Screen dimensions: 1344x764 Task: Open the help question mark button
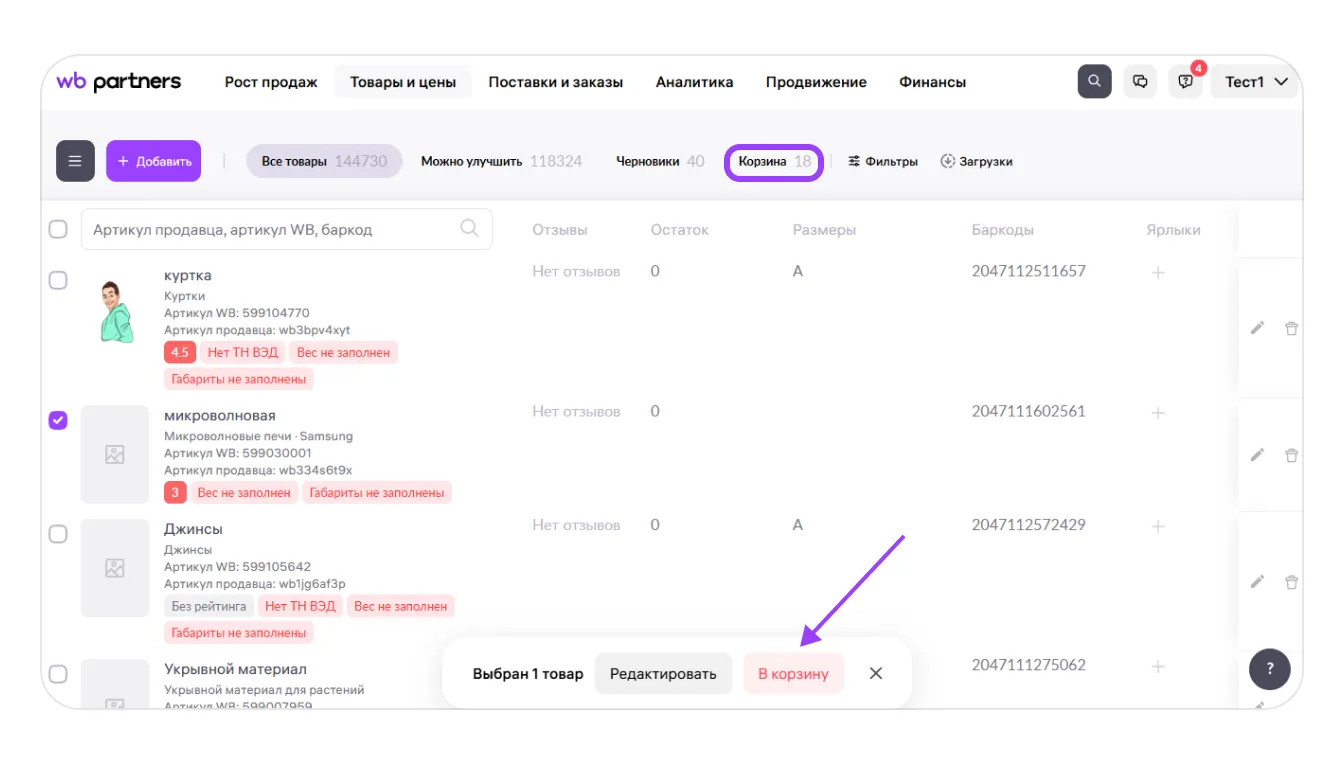(1270, 669)
